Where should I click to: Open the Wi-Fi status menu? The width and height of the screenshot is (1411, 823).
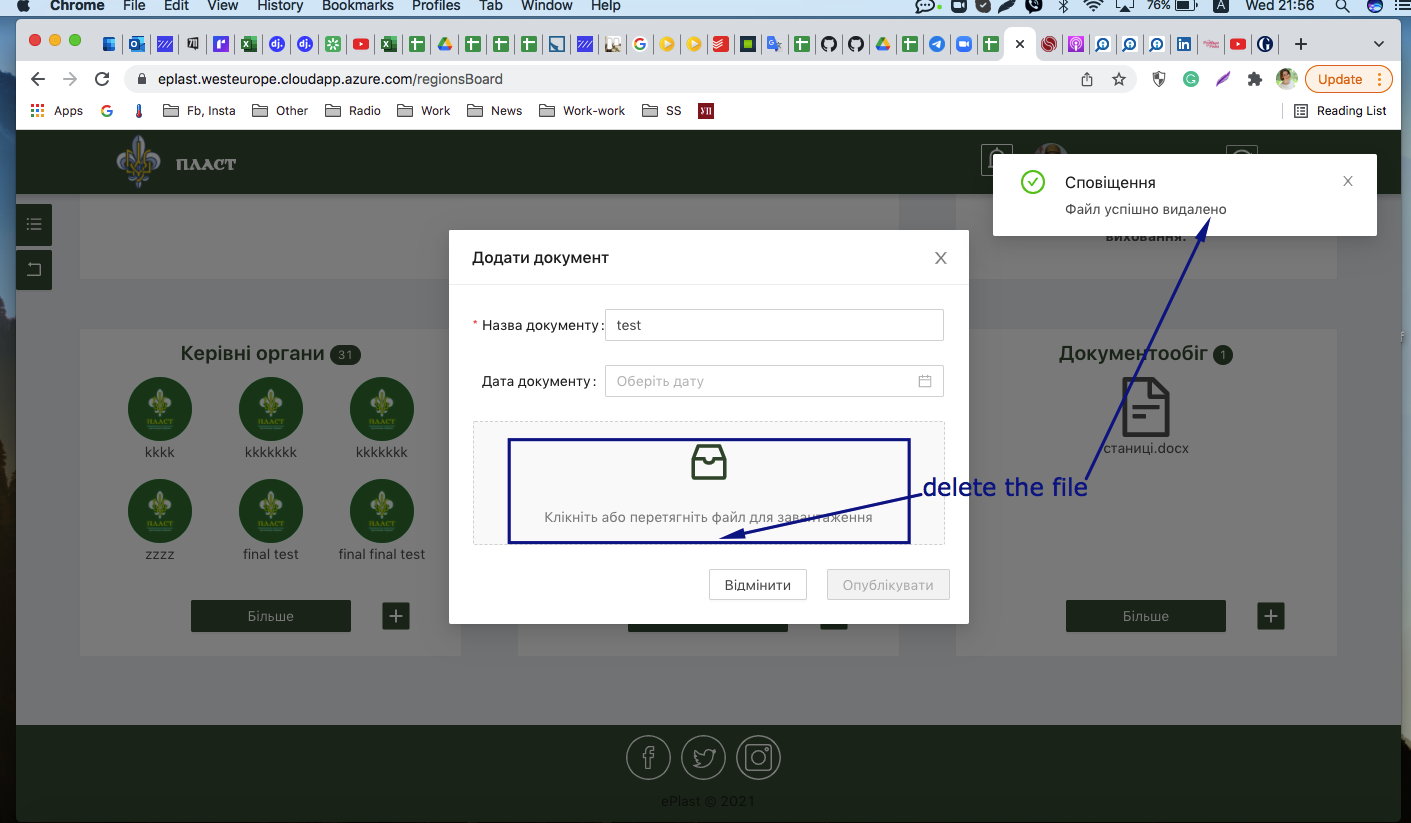click(x=1094, y=6)
